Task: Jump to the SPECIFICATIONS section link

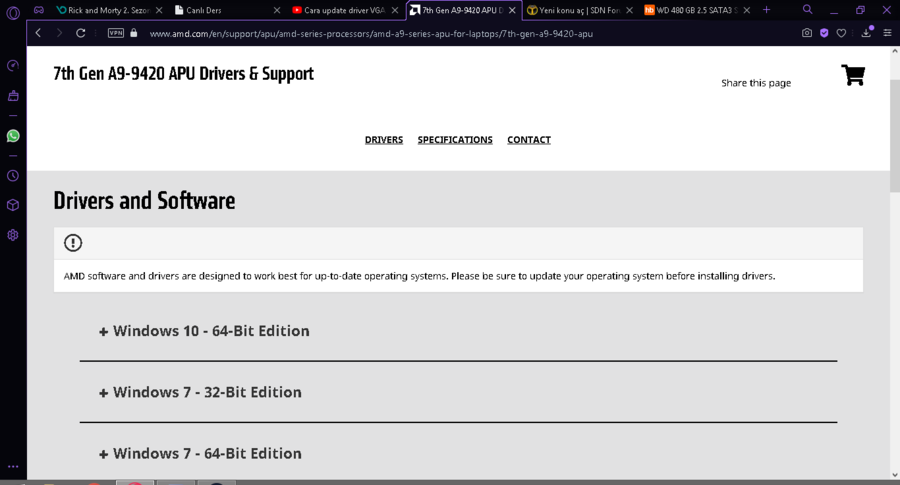Action: click(455, 139)
